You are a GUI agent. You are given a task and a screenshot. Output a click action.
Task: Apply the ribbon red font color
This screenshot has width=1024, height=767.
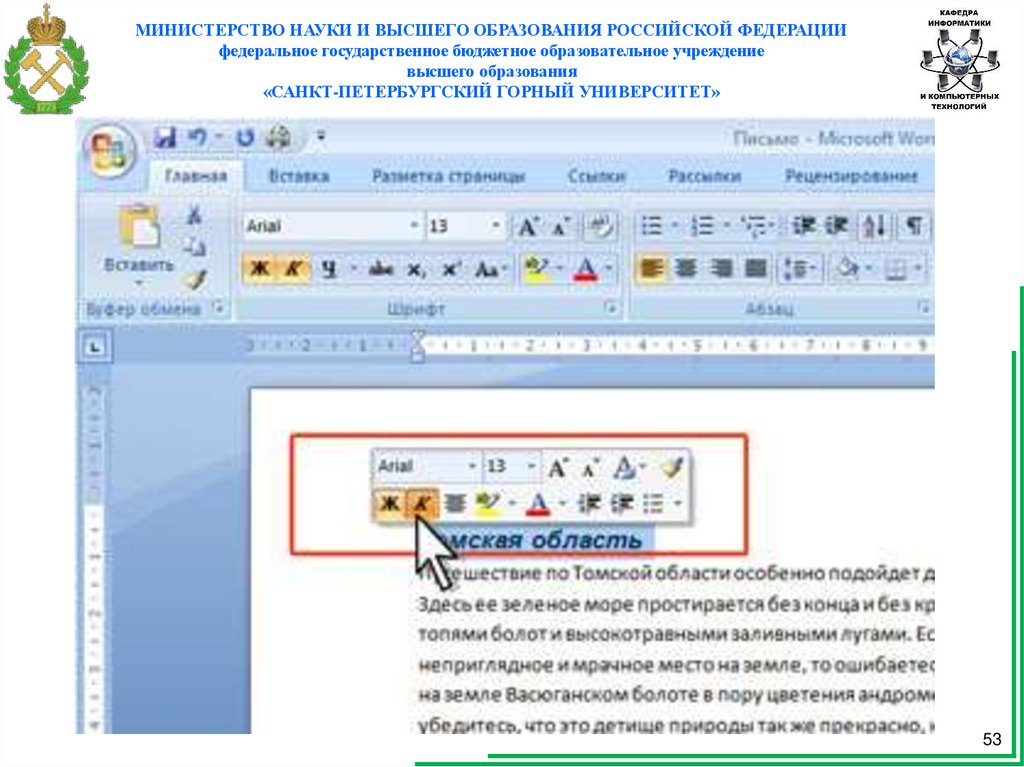point(586,269)
